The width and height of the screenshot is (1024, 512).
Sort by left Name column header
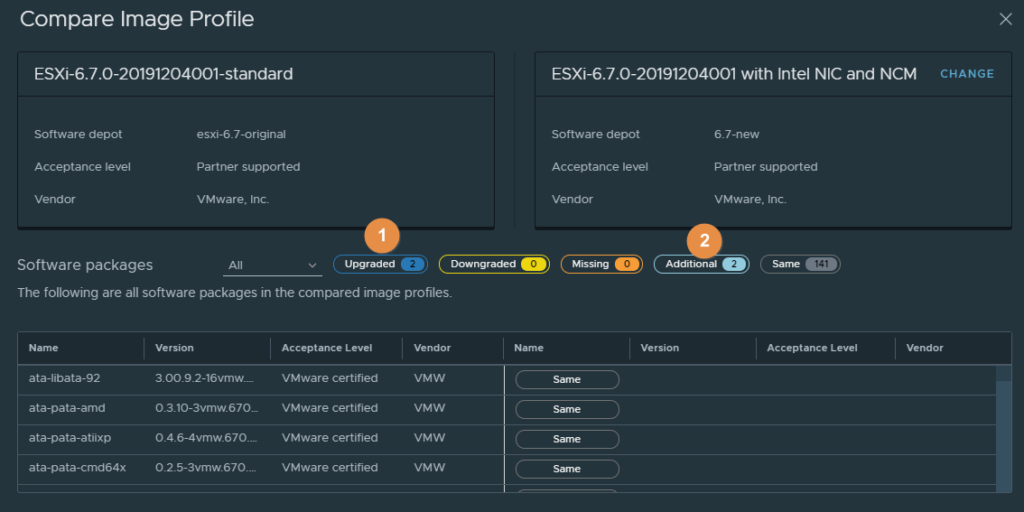[44, 348]
